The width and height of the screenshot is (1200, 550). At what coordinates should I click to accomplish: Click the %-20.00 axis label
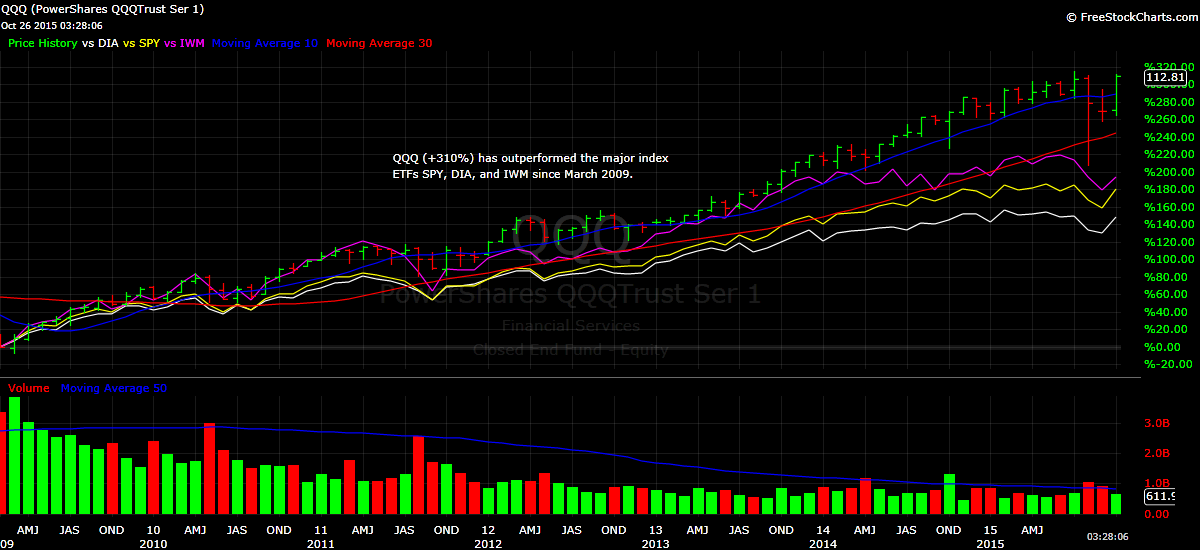click(x=1167, y=364)
